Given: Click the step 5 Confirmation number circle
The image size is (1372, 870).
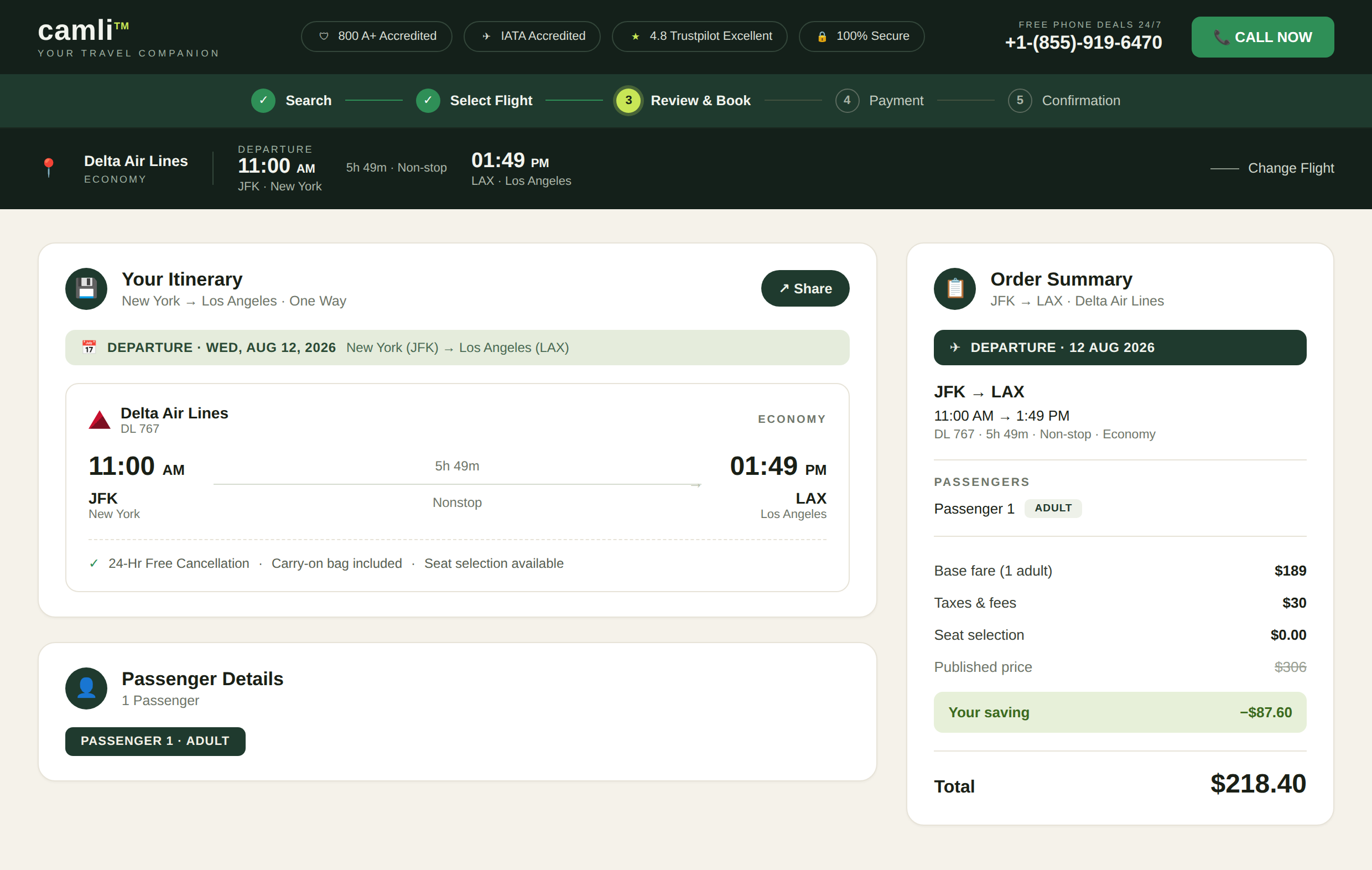Looking at the screenshot, I should coord(1020,100).
